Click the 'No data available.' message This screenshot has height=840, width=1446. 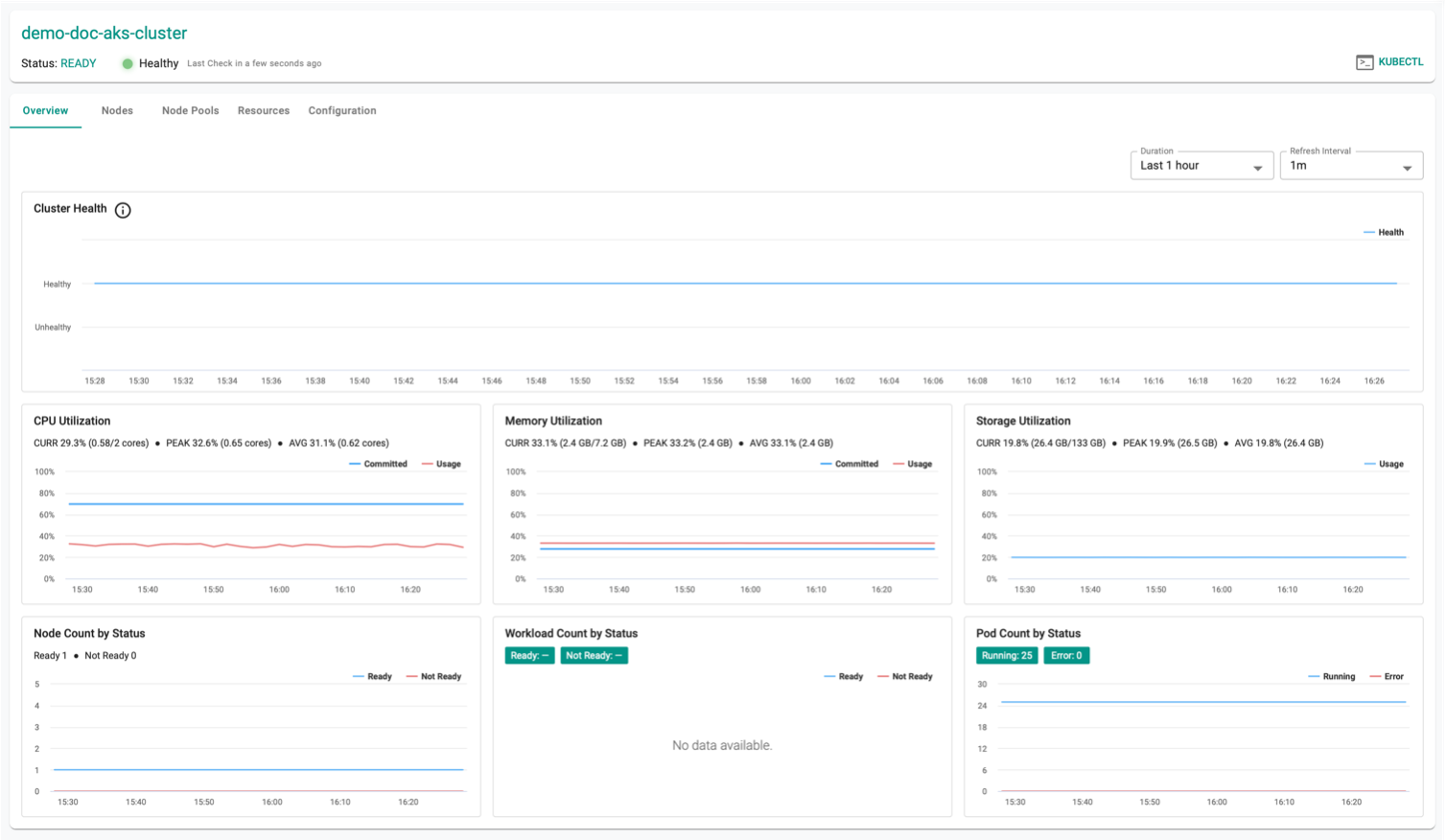(x=722, y=746)
